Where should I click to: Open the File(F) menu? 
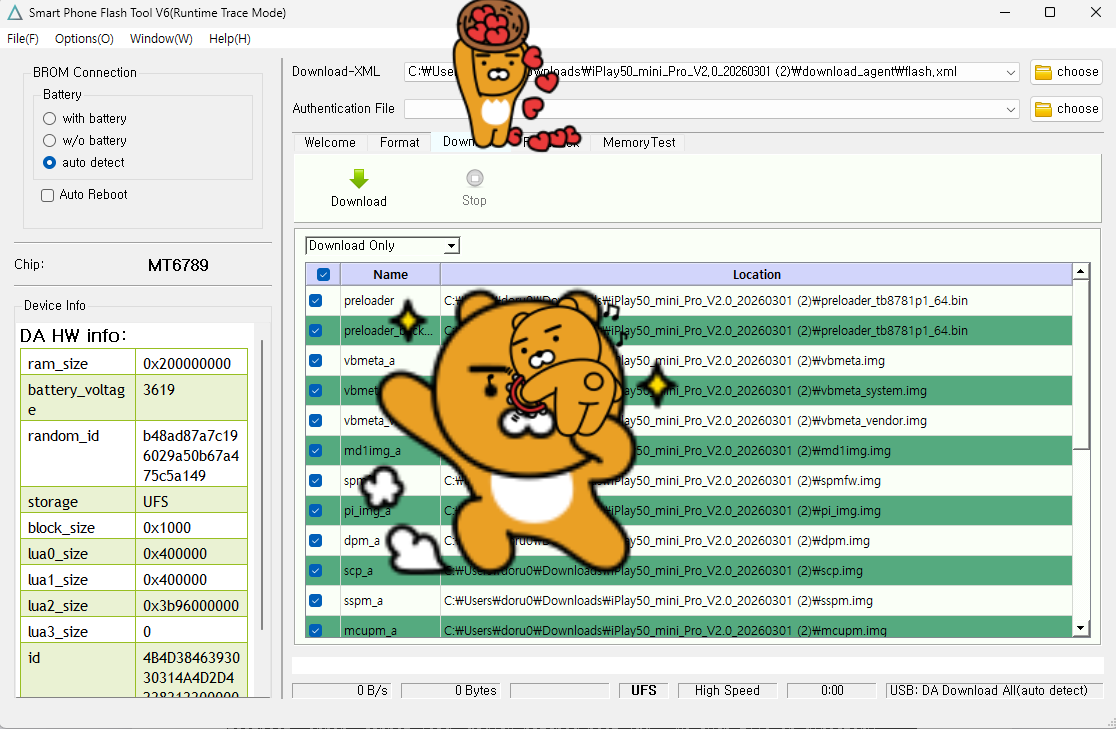[x=23, y=38]
